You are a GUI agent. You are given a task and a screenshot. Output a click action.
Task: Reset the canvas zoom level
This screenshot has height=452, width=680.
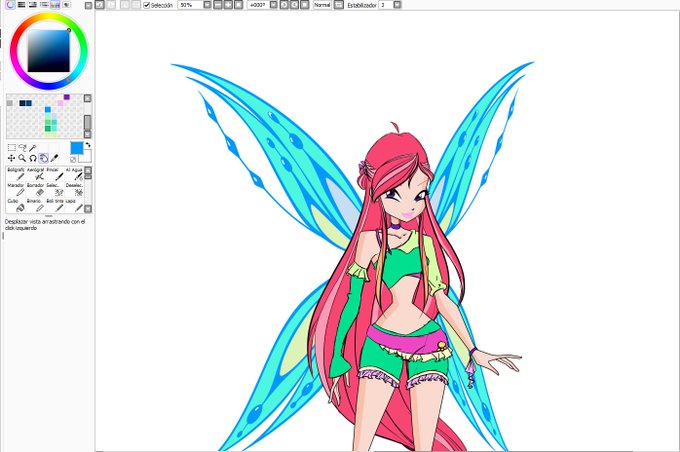pos(239,5)
